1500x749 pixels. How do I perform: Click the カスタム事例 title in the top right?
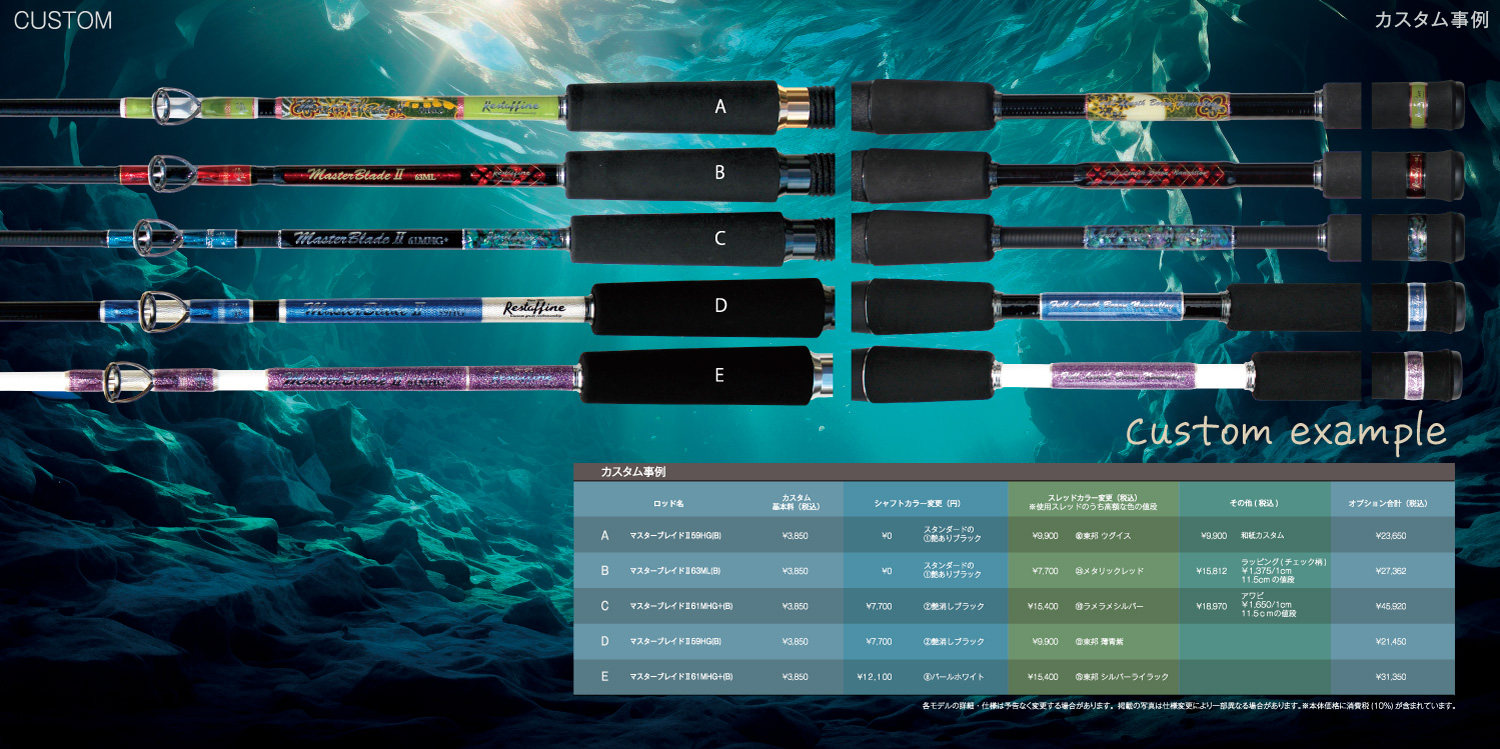pos(1431,20)
